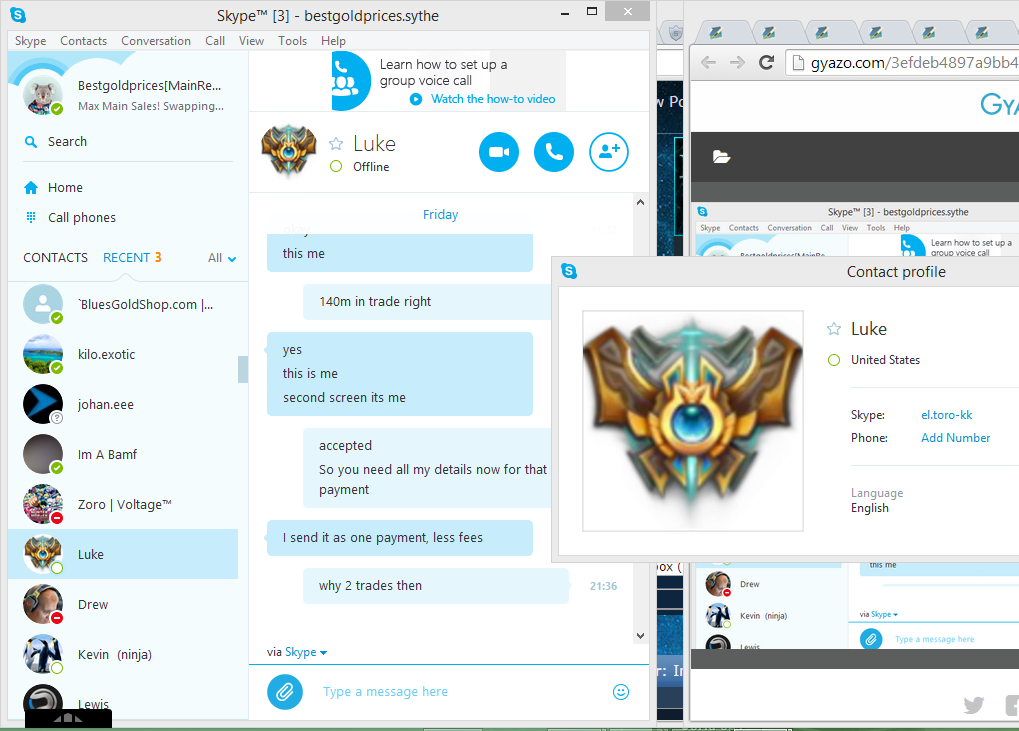Edit mood message Max Main Sales
The width and height of the screenshot is (1019, 731).
click(151, 106)
